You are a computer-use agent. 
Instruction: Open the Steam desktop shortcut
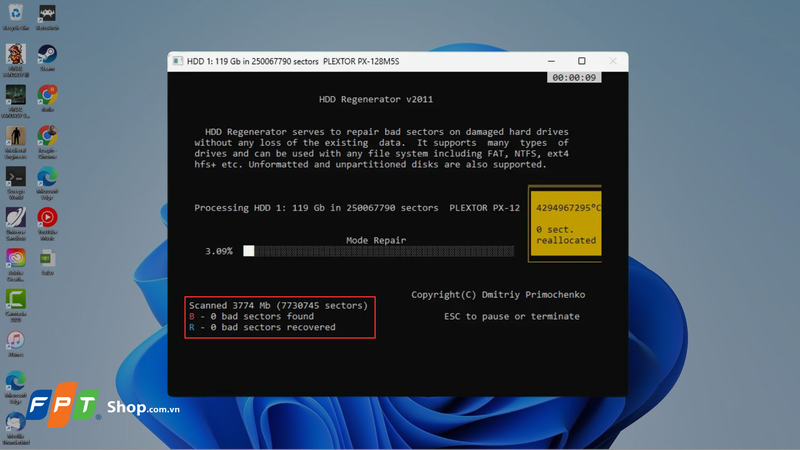click(47, 57)
